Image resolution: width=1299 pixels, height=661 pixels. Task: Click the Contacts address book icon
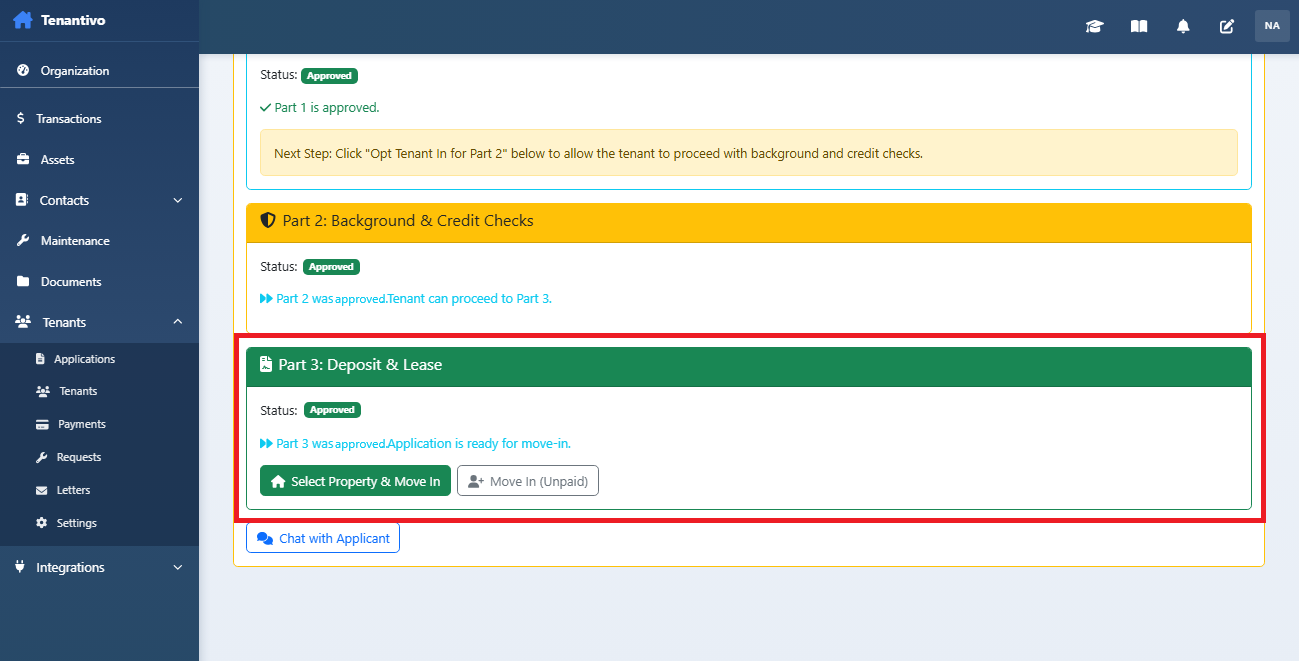(x=22, y=200)
